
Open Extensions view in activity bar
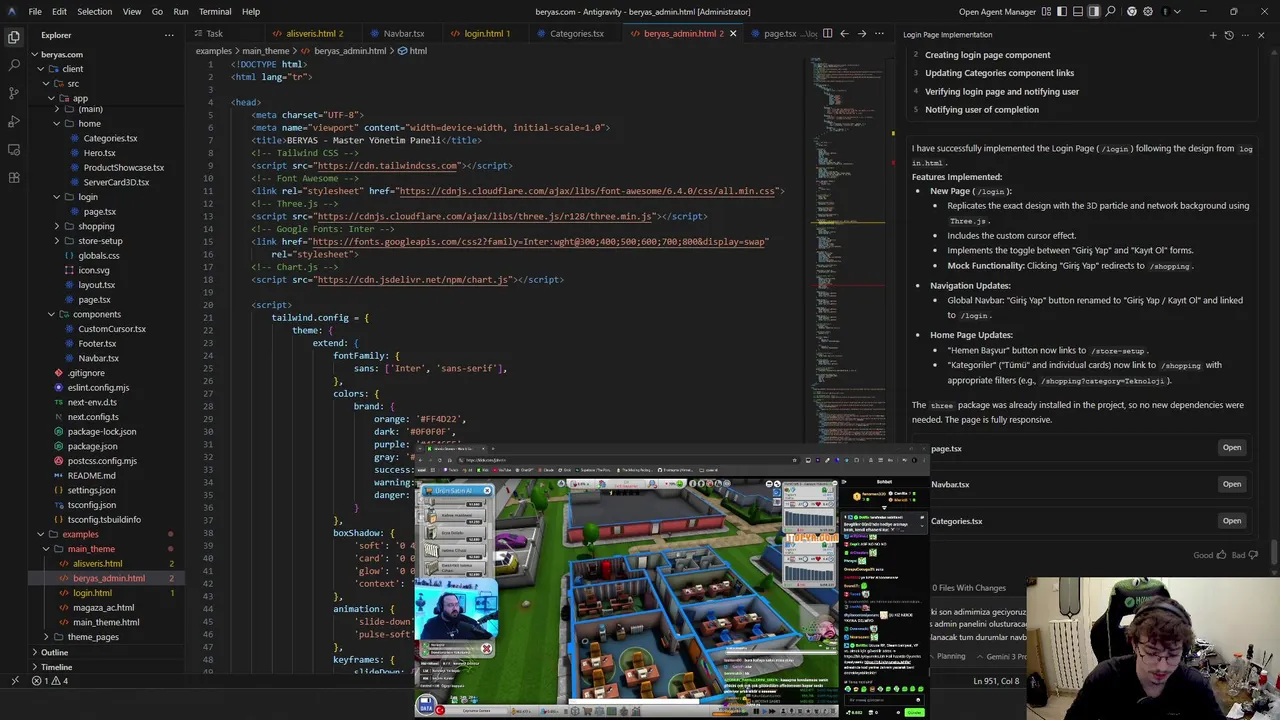(x=14, y=177)
